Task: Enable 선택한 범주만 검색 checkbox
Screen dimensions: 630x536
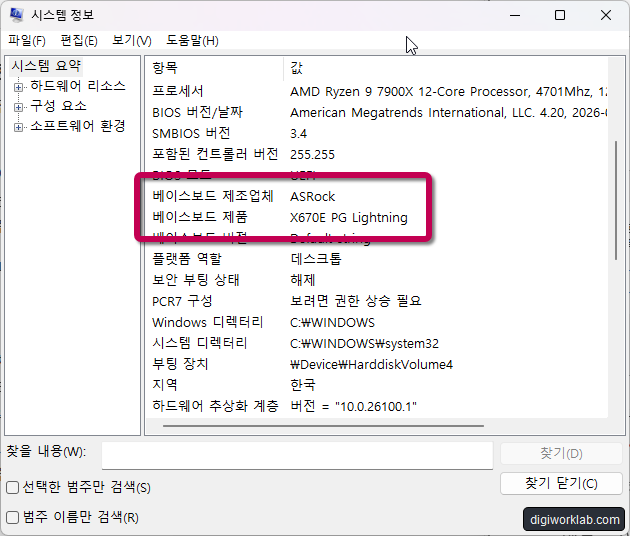Action: click(x=12, y=487)
